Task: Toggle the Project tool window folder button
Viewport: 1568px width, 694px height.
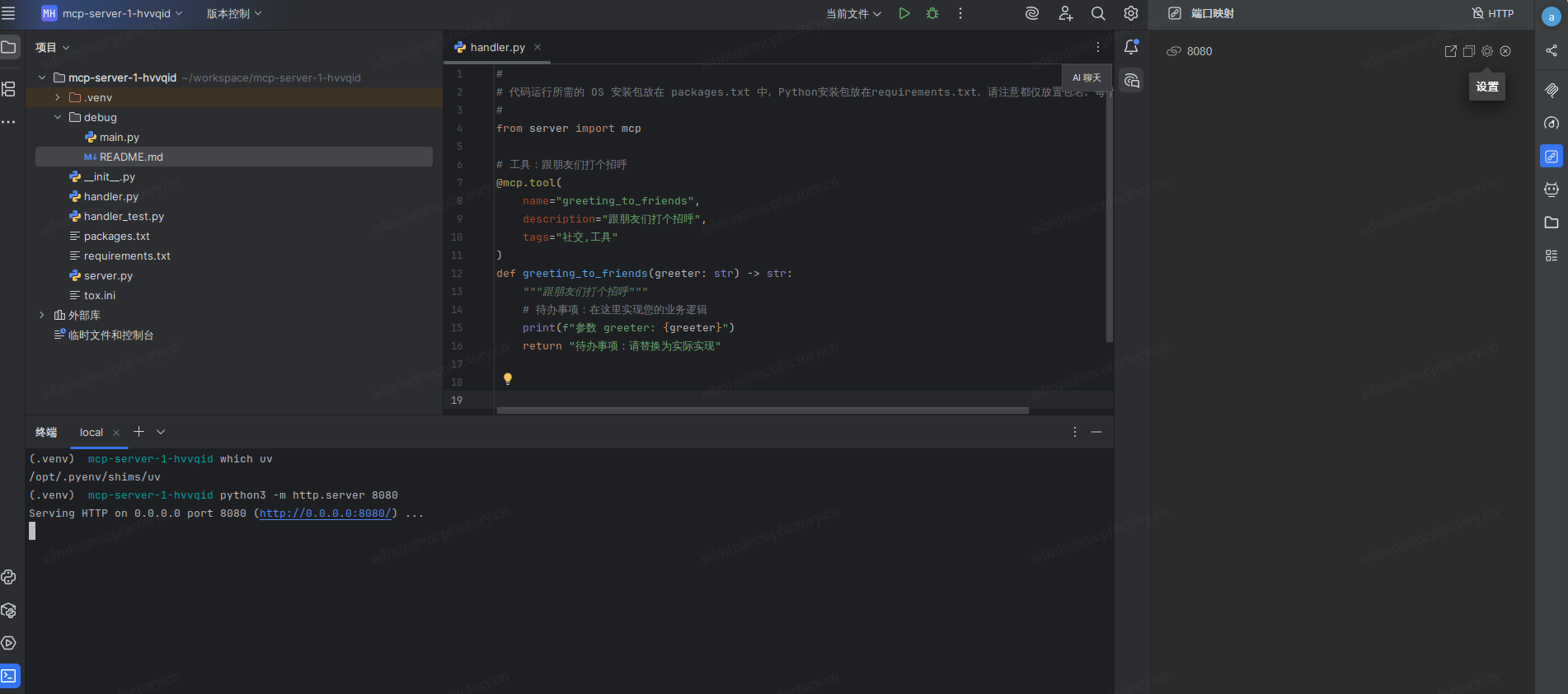Action: coord(9,48)
